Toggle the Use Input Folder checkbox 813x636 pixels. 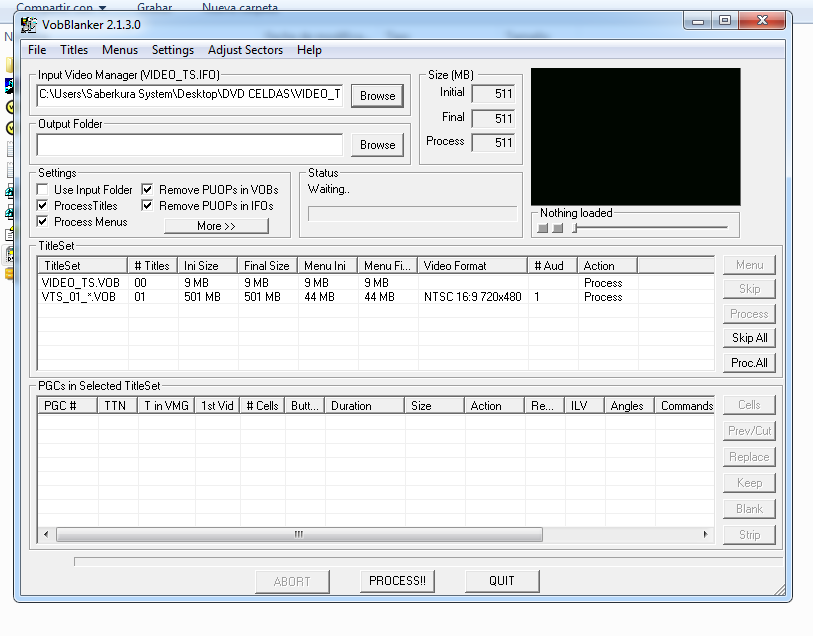click(x=43, y=190)
